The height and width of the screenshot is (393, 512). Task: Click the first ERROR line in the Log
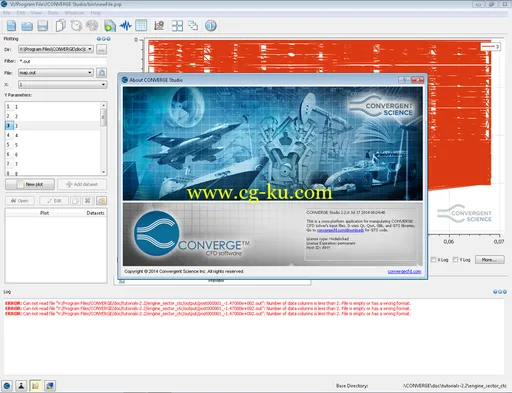click(x=208, y=303)
